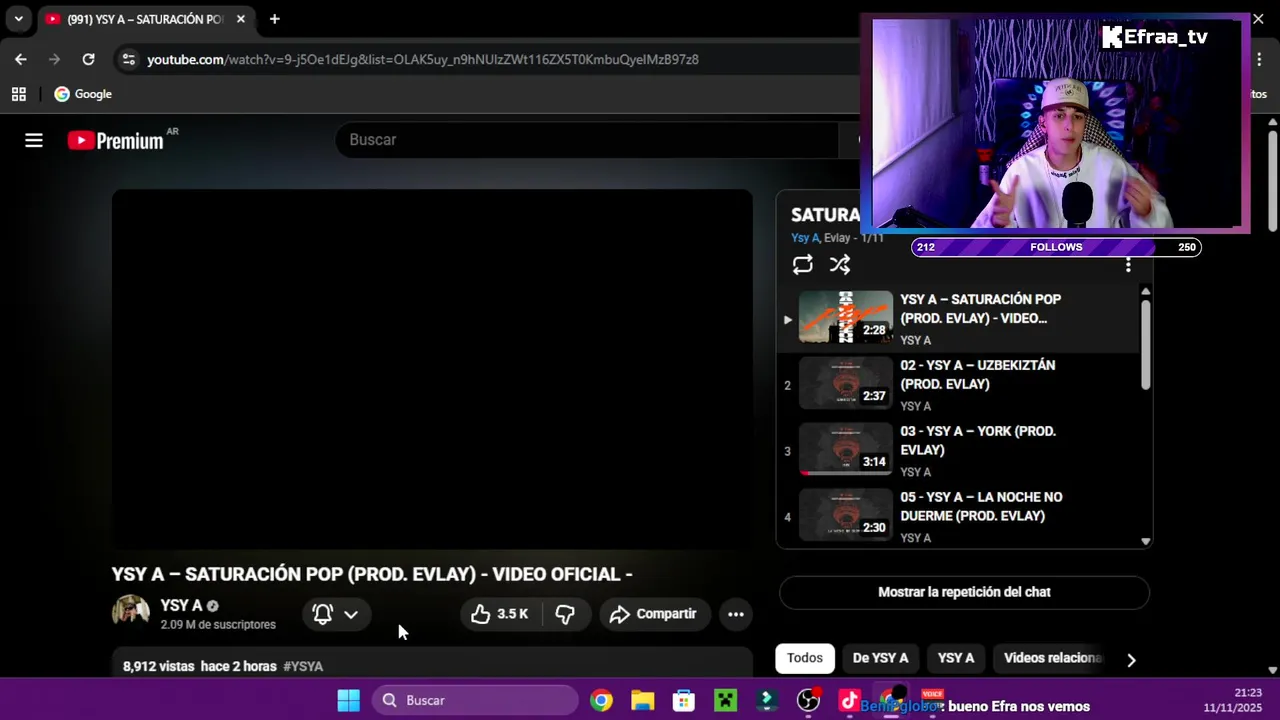
Task: Click the video title text
Action: click(x=372, y=574)
